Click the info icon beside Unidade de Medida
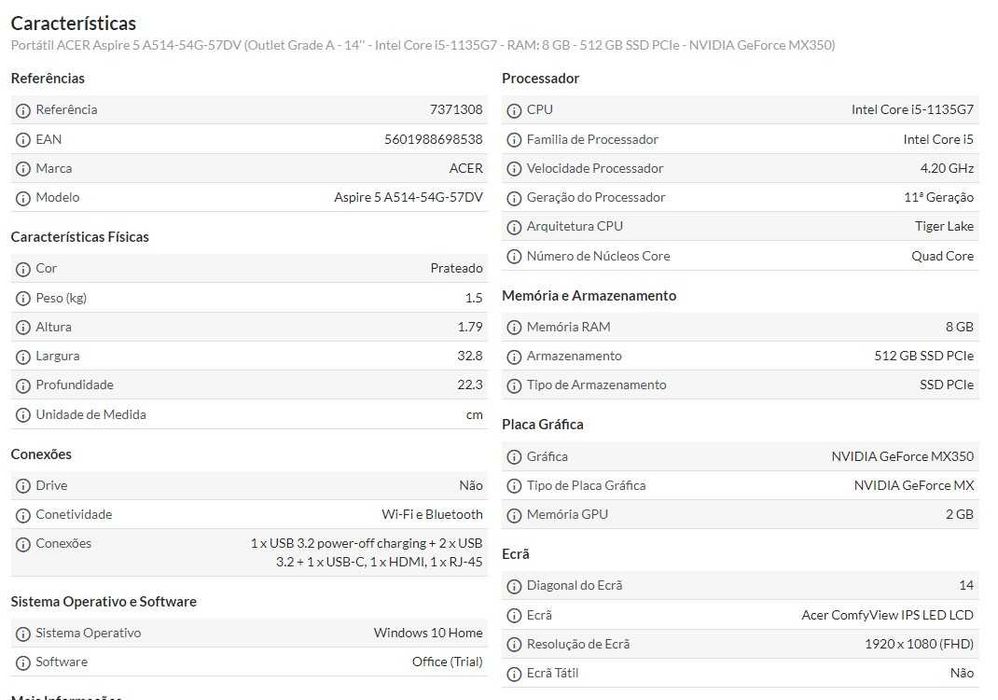998x700 pixels. coord(23,416)
